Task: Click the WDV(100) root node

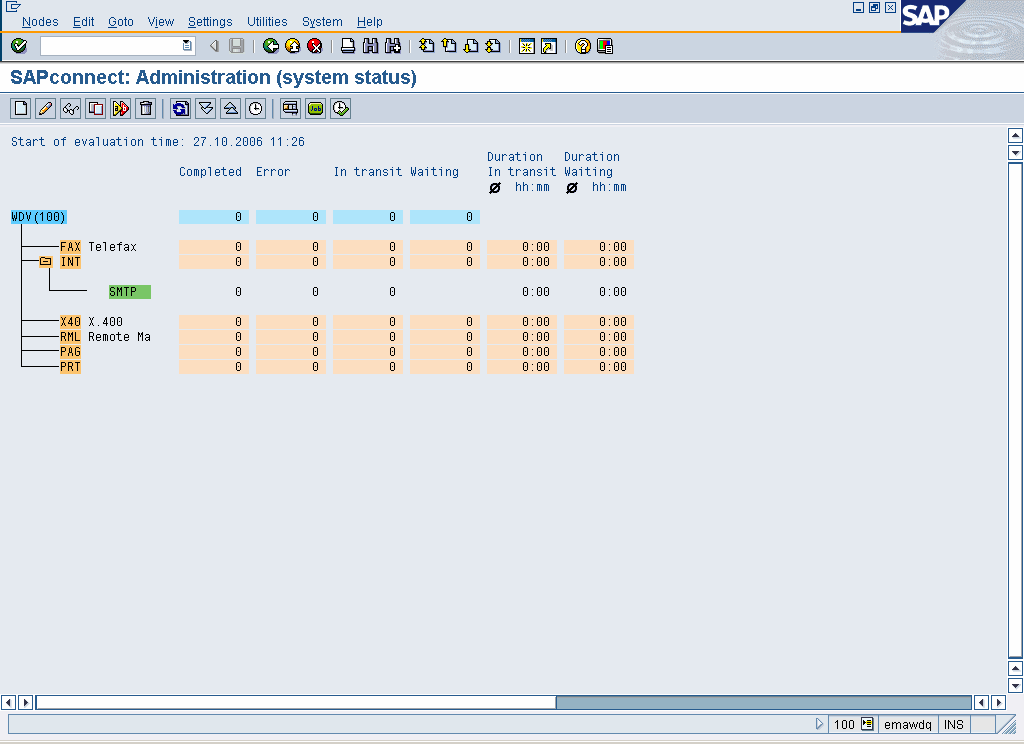Action: tap(39, 217)
